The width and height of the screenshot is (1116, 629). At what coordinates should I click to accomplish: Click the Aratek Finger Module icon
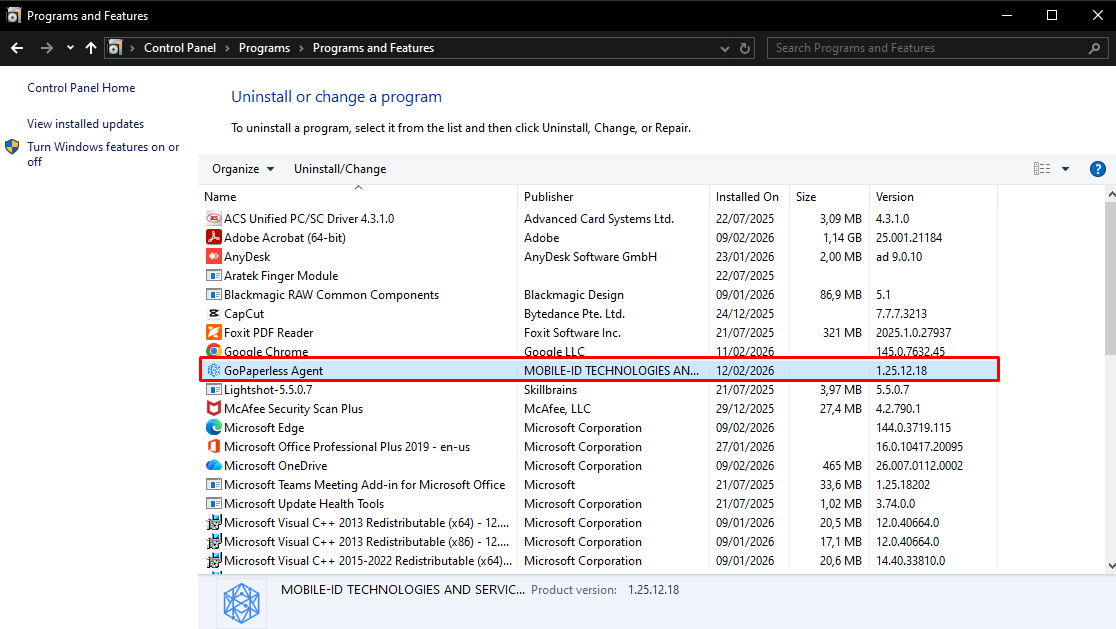point(214,275)
